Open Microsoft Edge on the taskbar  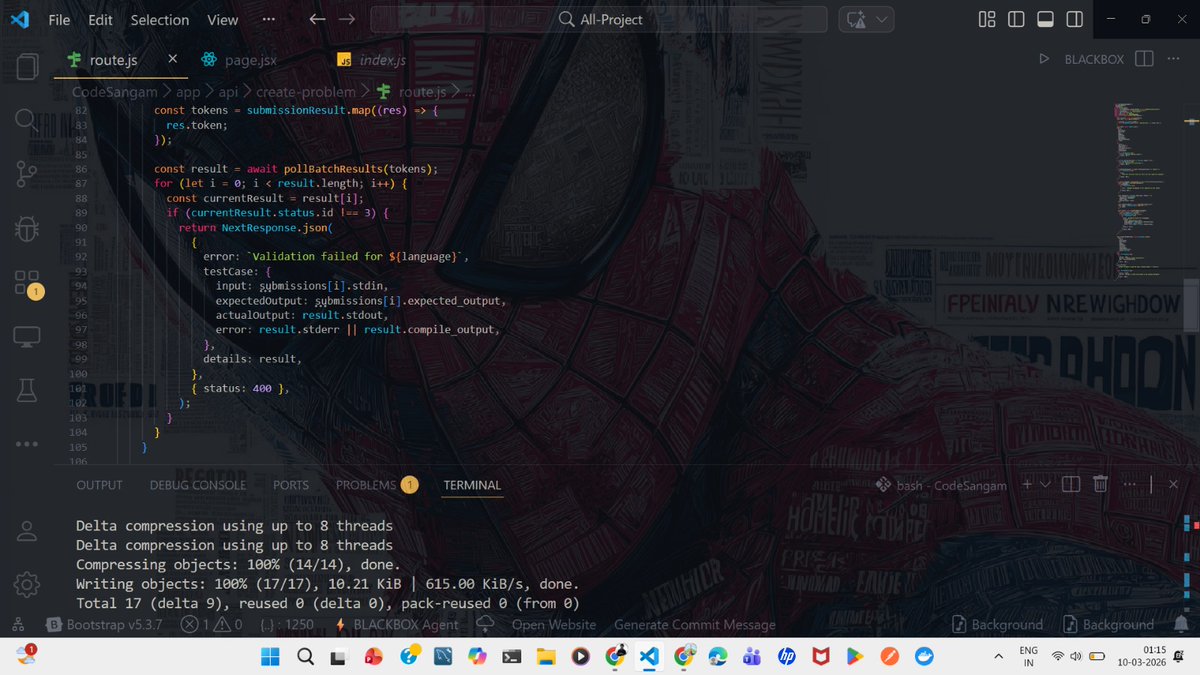click(717, 656)
